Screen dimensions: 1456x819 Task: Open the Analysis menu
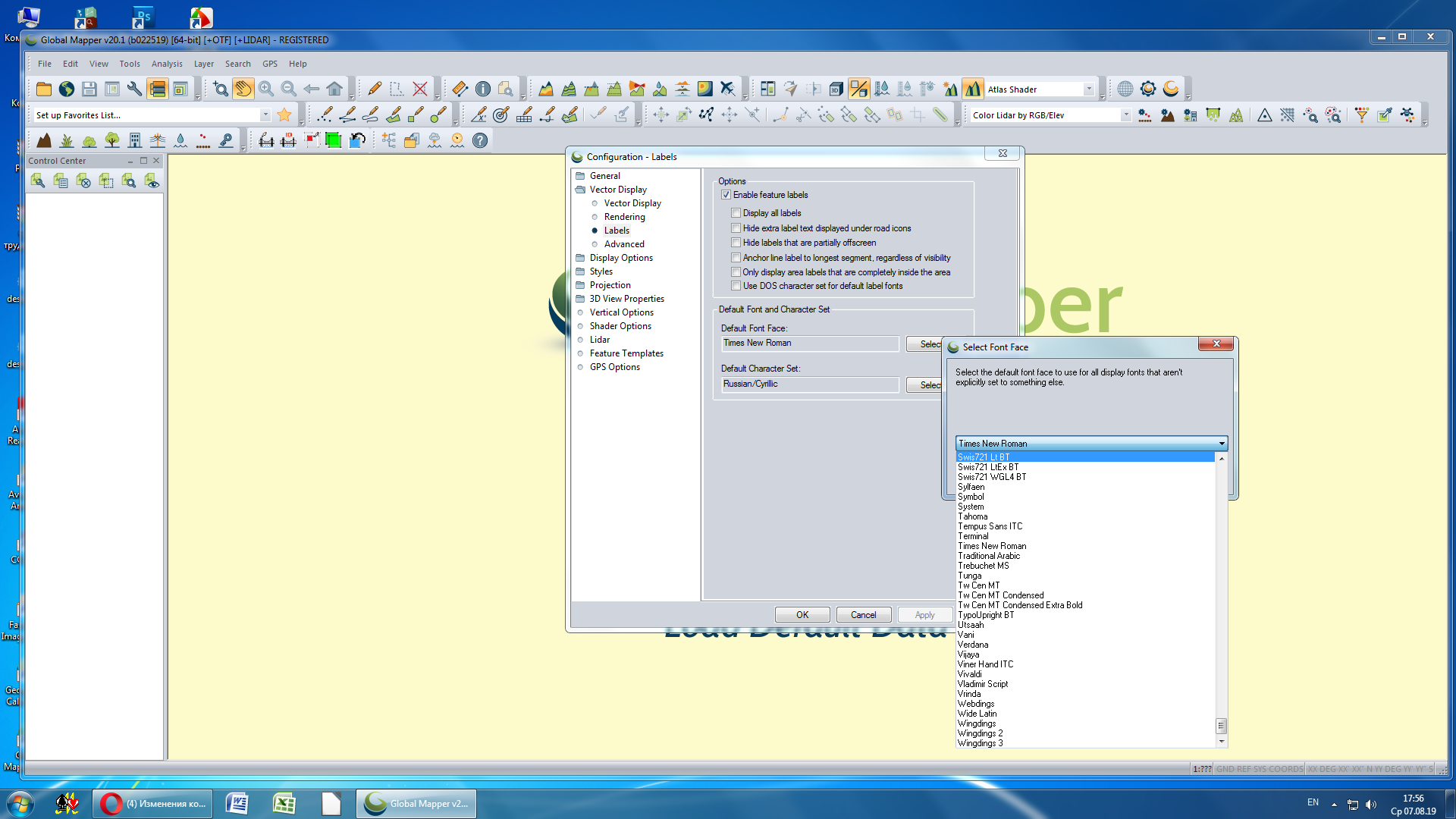(167, 64)
